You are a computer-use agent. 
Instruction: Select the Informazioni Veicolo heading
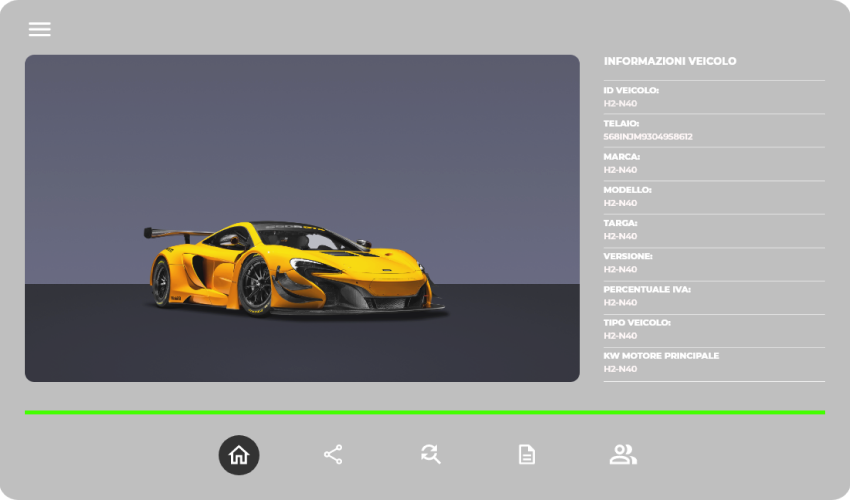(670, 61)
